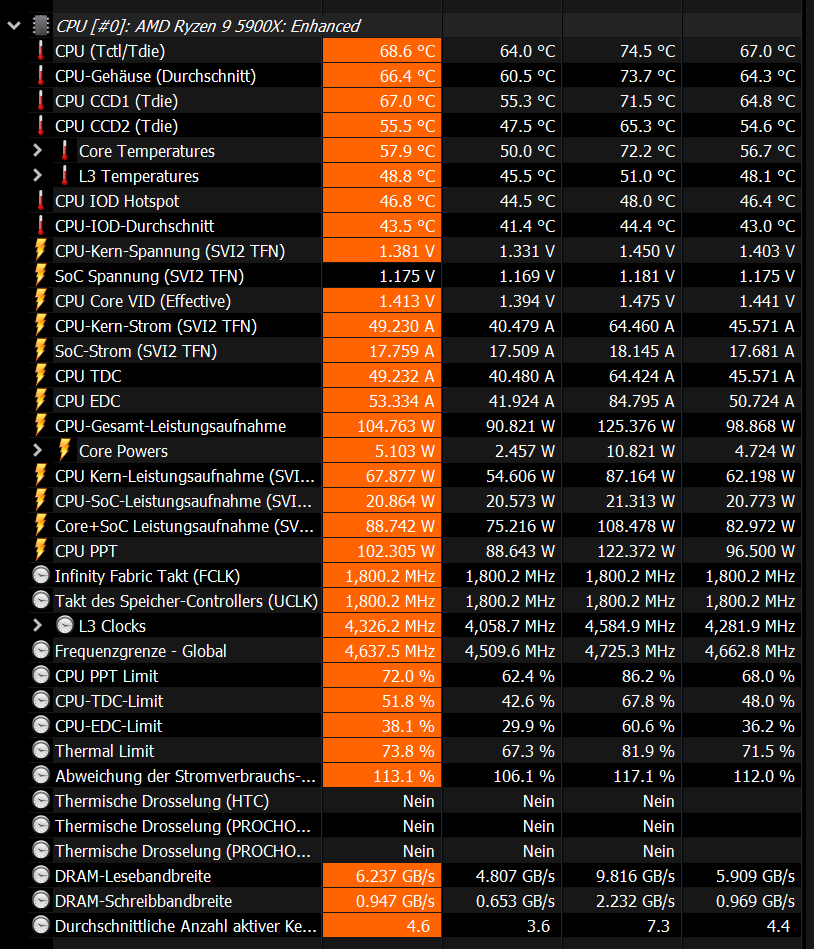Expand the L3 Temperatures row

38,176
